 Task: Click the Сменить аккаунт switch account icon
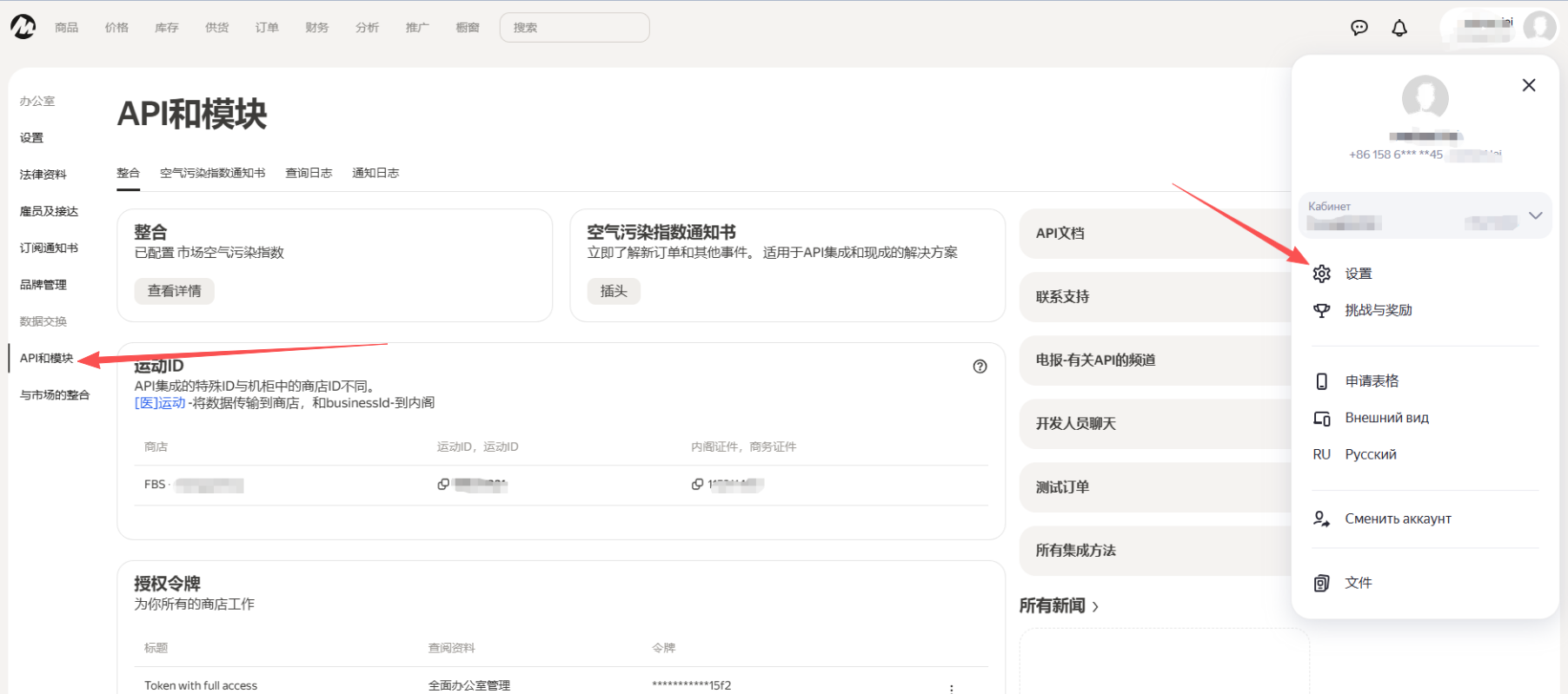pos(1322,519)
